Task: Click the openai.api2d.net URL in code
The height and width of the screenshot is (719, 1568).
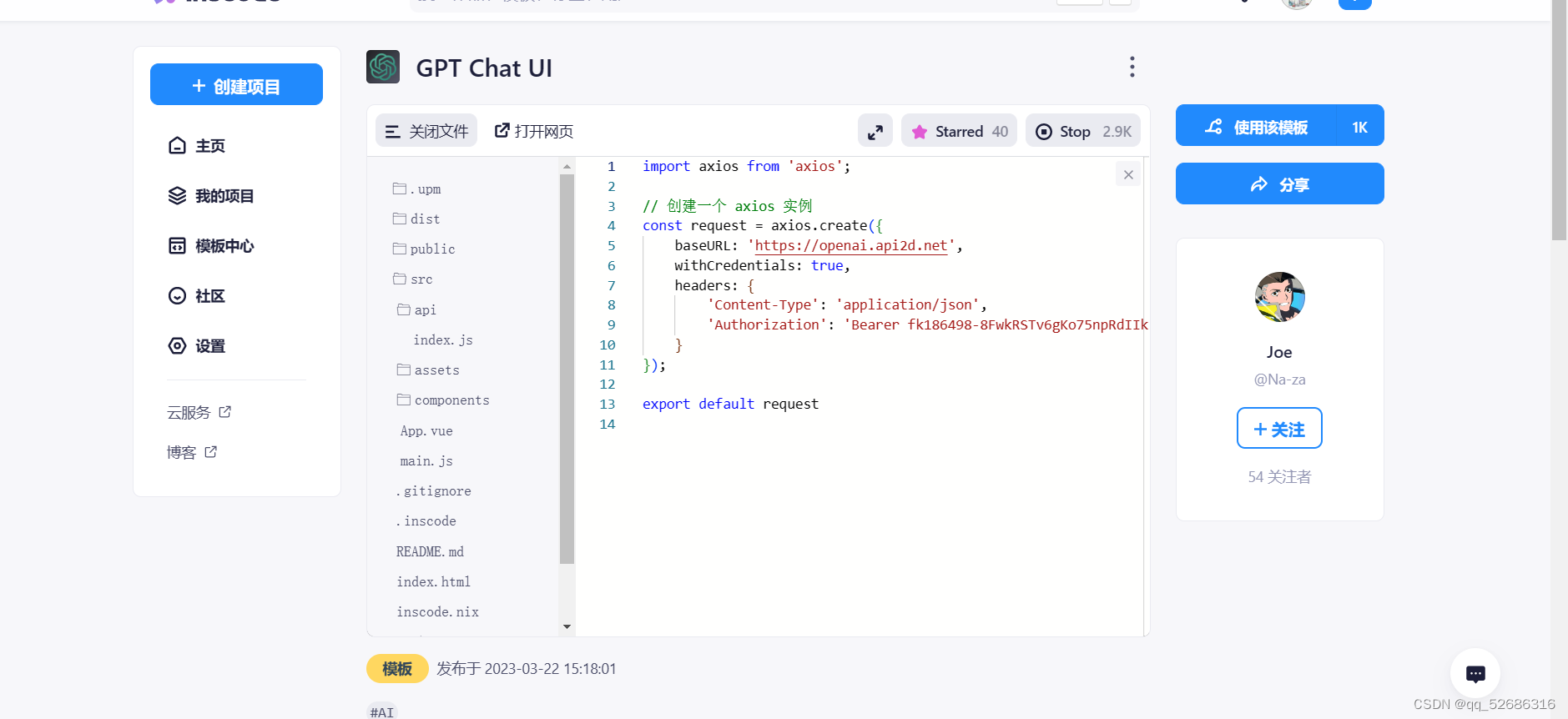Action: click(850, 245)
